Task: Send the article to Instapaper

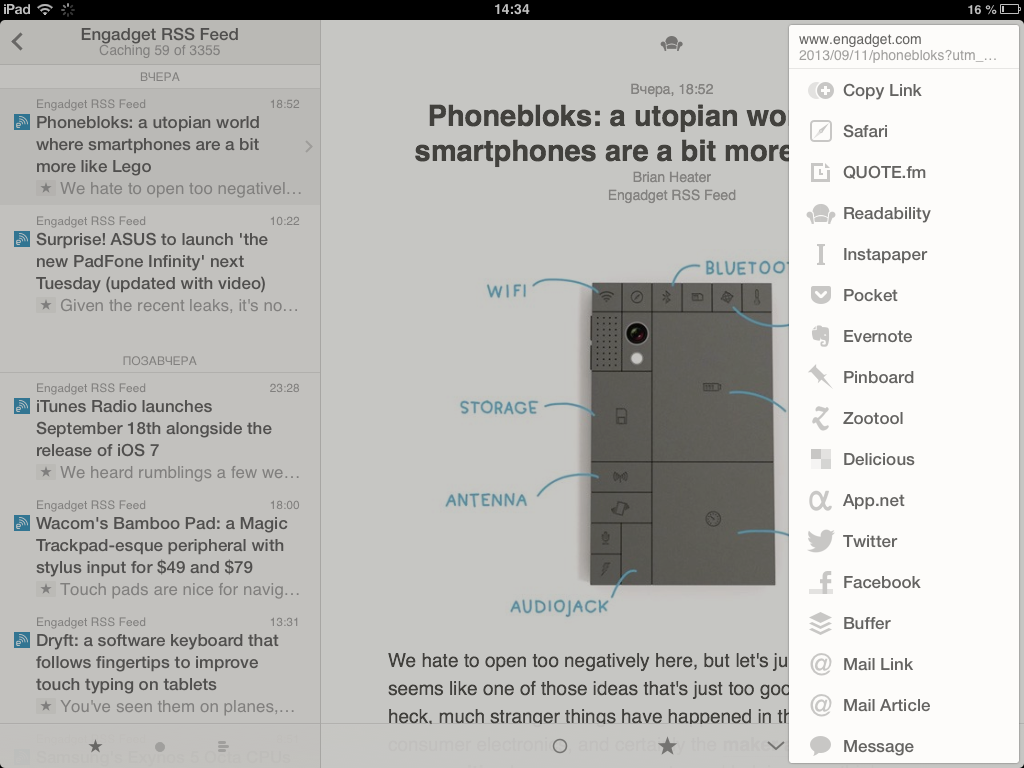Action: tap(904, 255)
